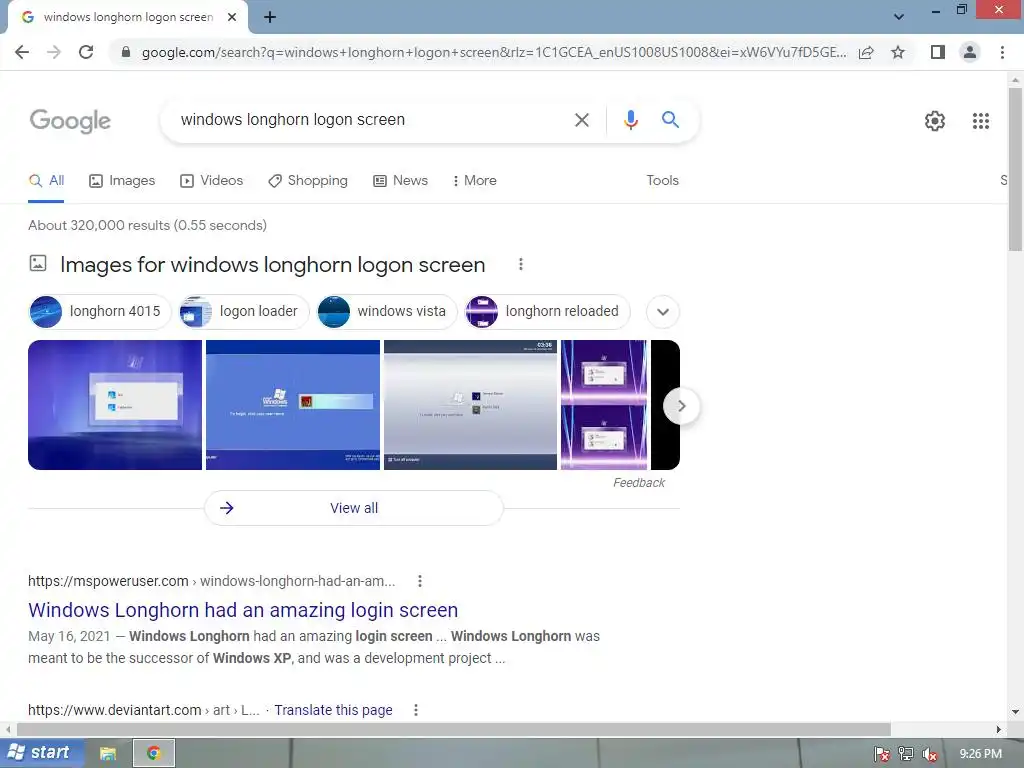This screenshot has height=768, width=1024.
Task: Click the 9:26 PM taskbar clock
Action: coord(980,754)
